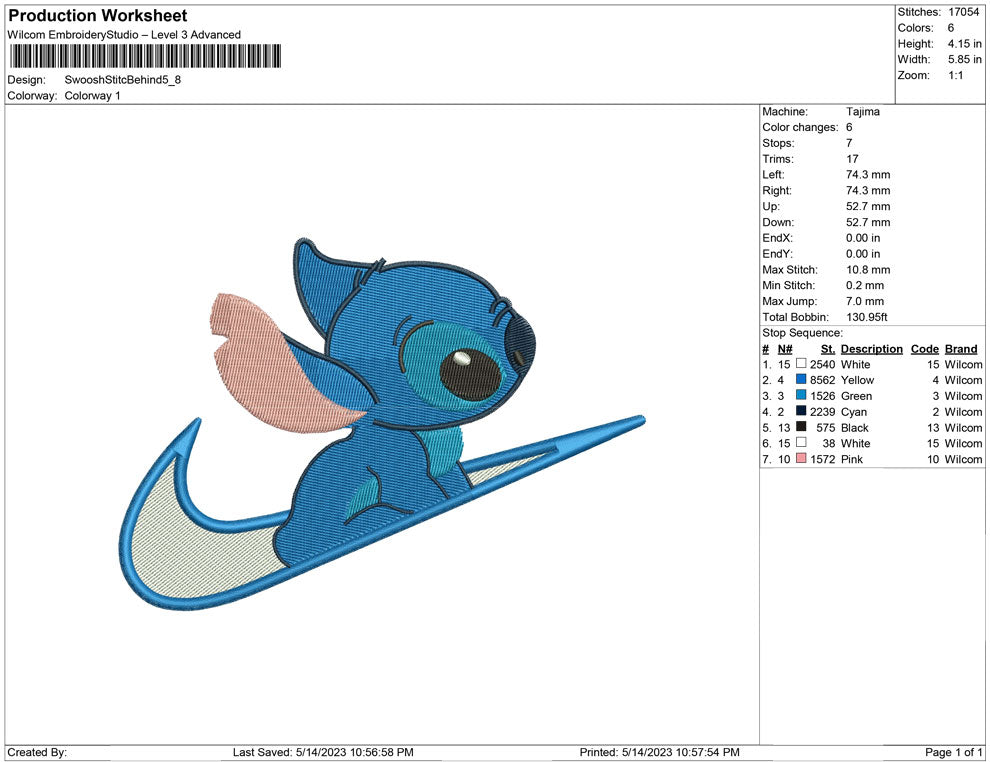Click the white swatch in row 6

pos(801,443)
